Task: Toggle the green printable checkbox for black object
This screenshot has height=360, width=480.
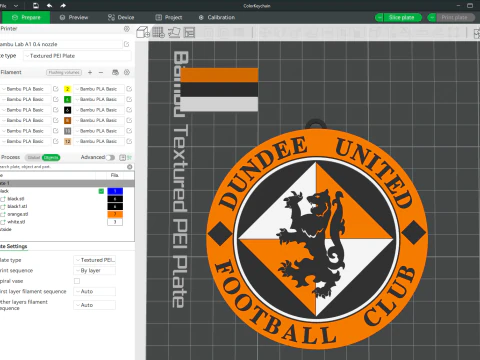Action: pos(101,191)
